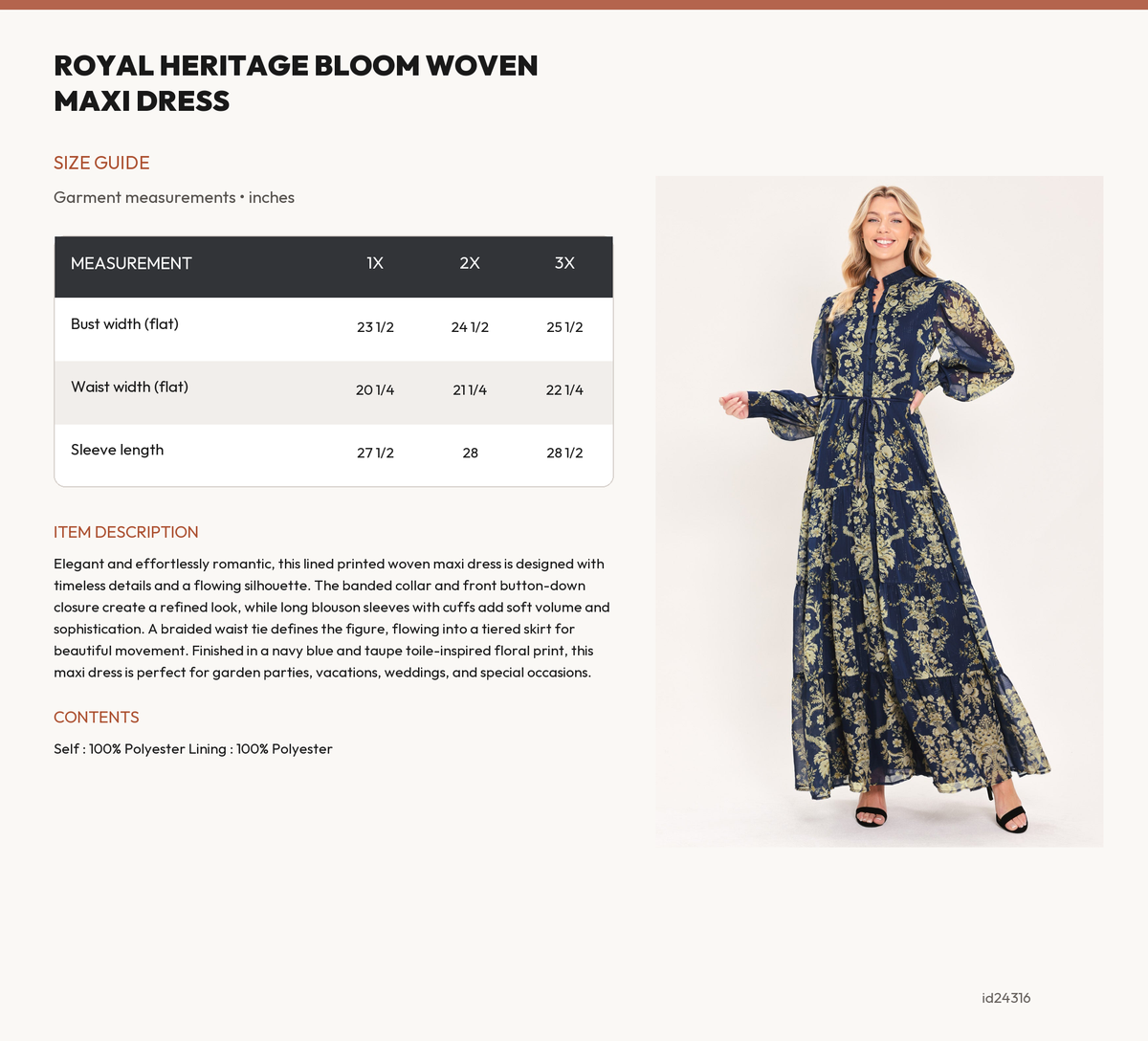
Task: Click waist value 21 1/4
Action: click(470, 390)
